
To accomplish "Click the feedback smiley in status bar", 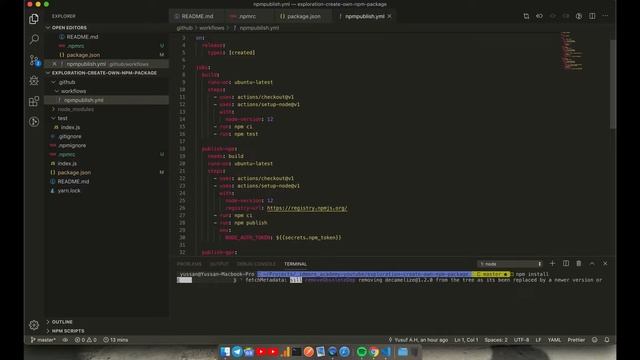I will [595, 340].
